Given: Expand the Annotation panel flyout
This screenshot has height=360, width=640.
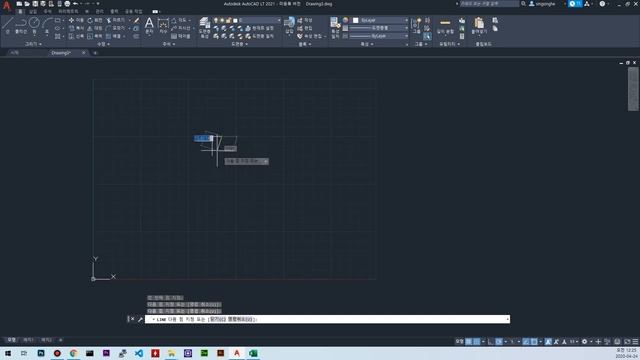Looking at the screenshot, I should [x=169, y=44].
